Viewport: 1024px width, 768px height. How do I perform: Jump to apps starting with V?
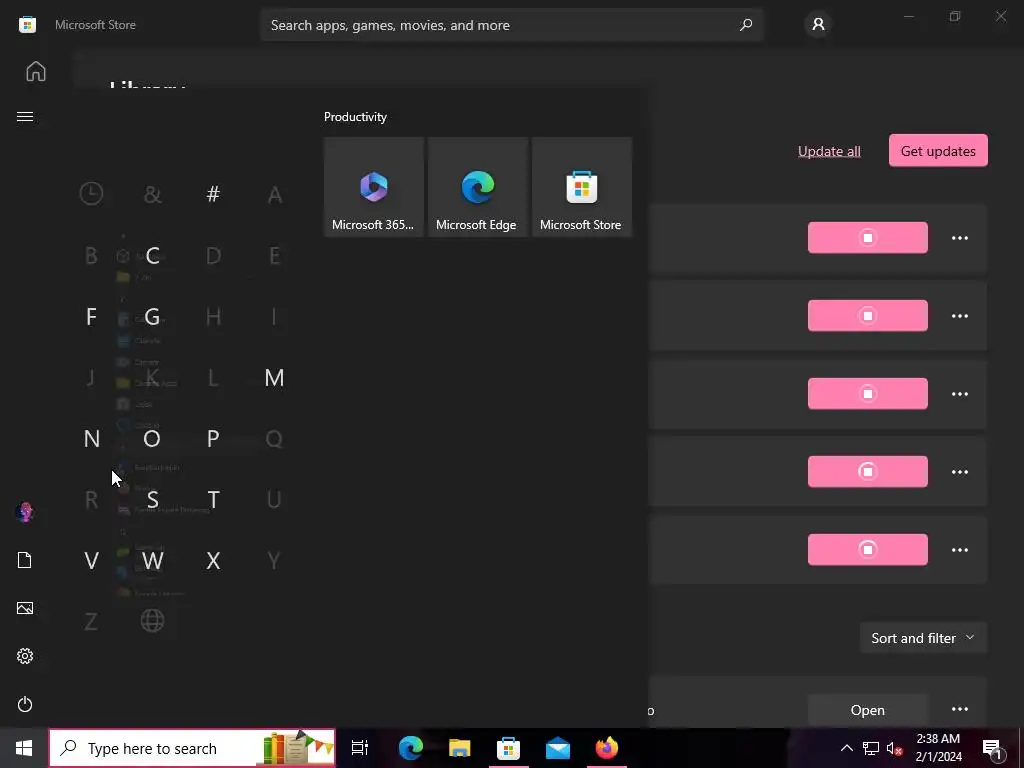pos(91,560)
